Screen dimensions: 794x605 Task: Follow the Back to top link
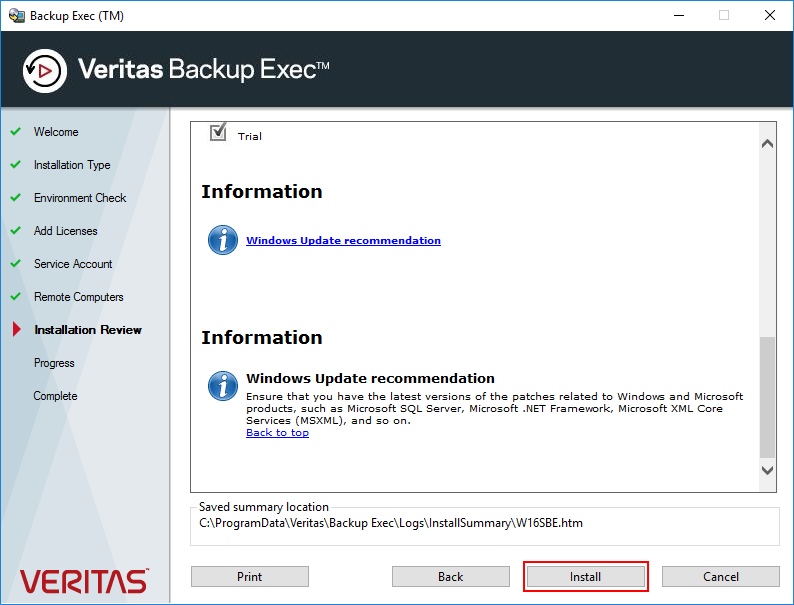[277, 433]
